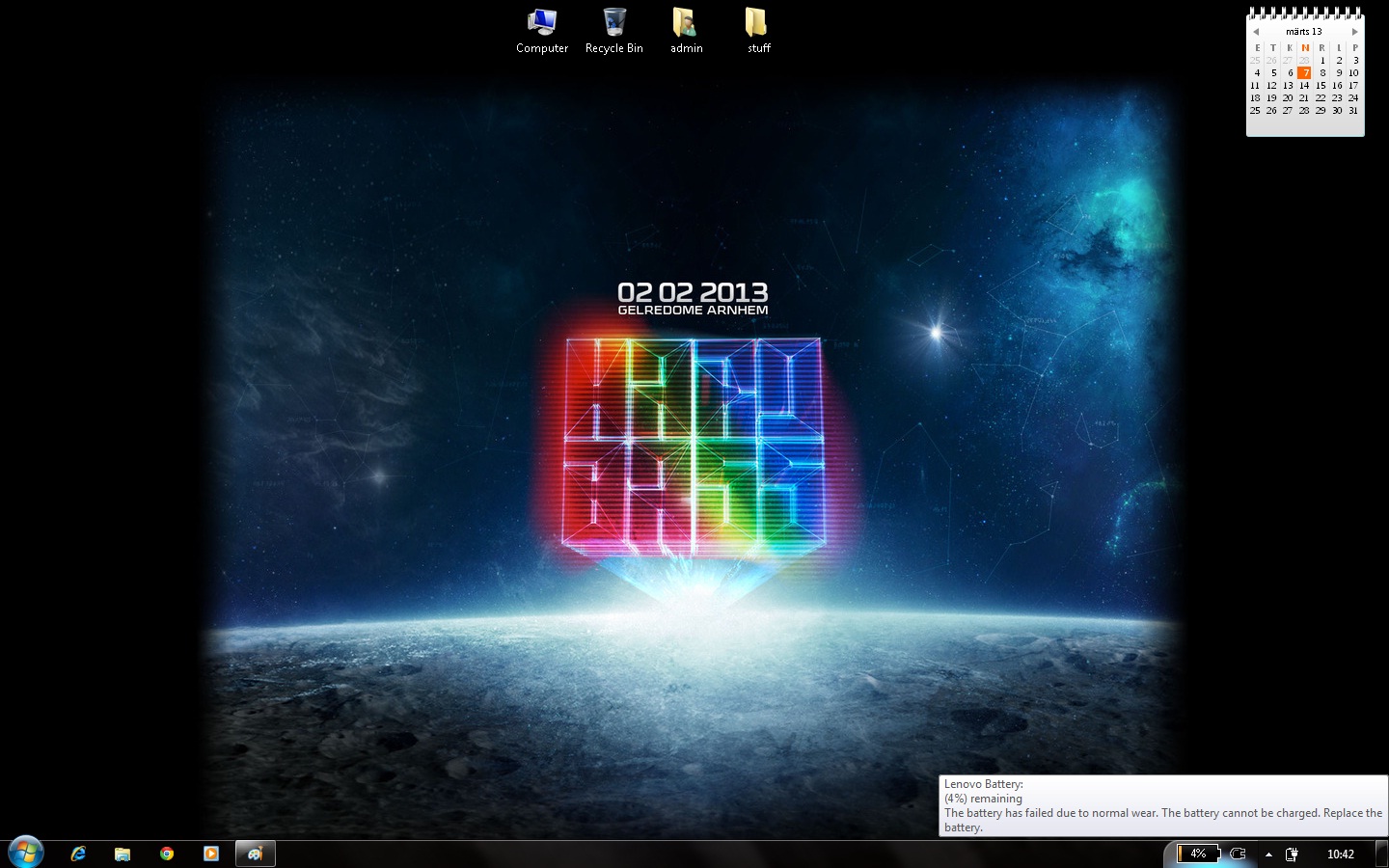Go to previous month in calendar gadget
This screenshot has width=1389, height=868.
(1256, 32)
